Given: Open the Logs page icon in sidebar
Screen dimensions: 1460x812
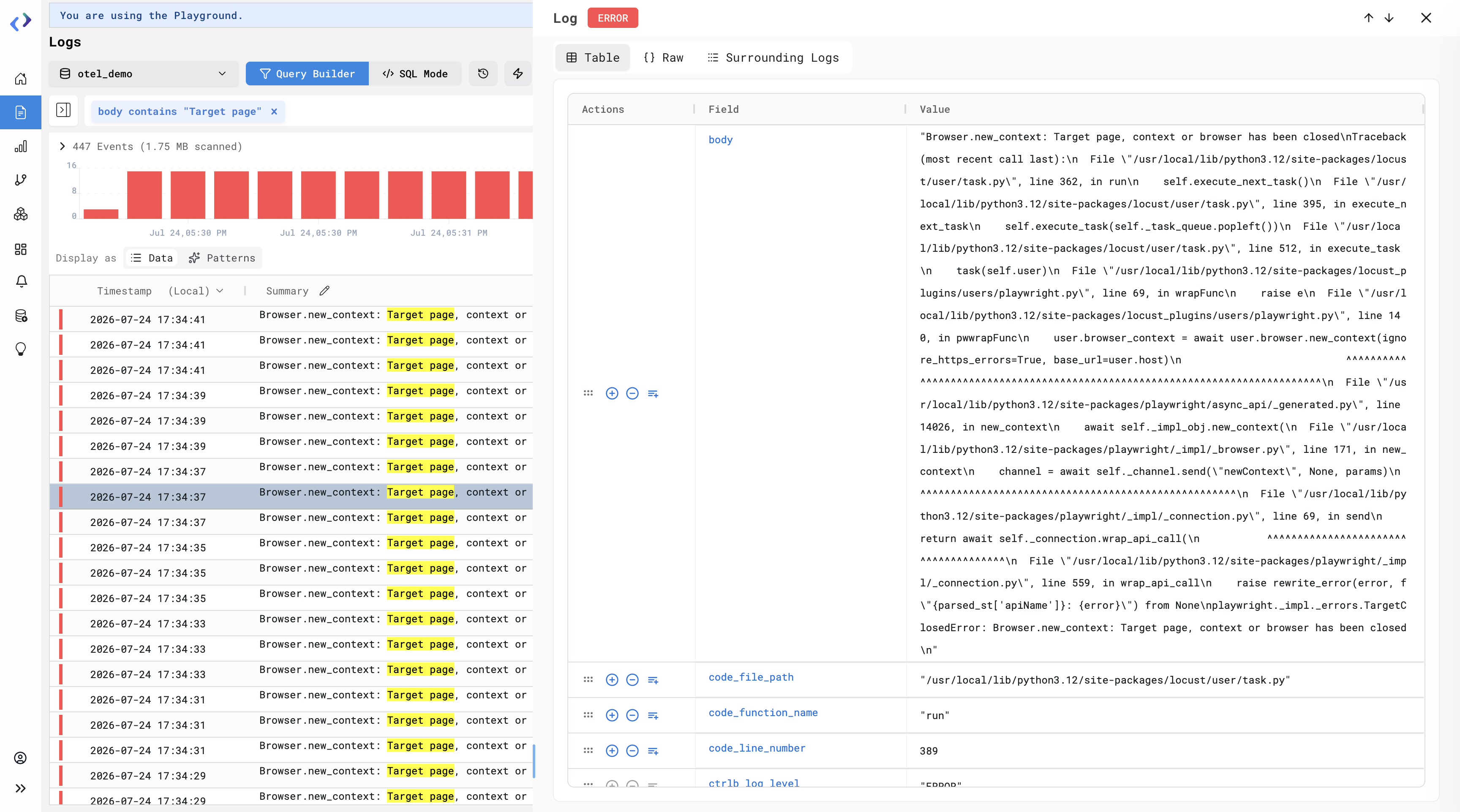Looking at the screenshot, I should pos(20,112).
